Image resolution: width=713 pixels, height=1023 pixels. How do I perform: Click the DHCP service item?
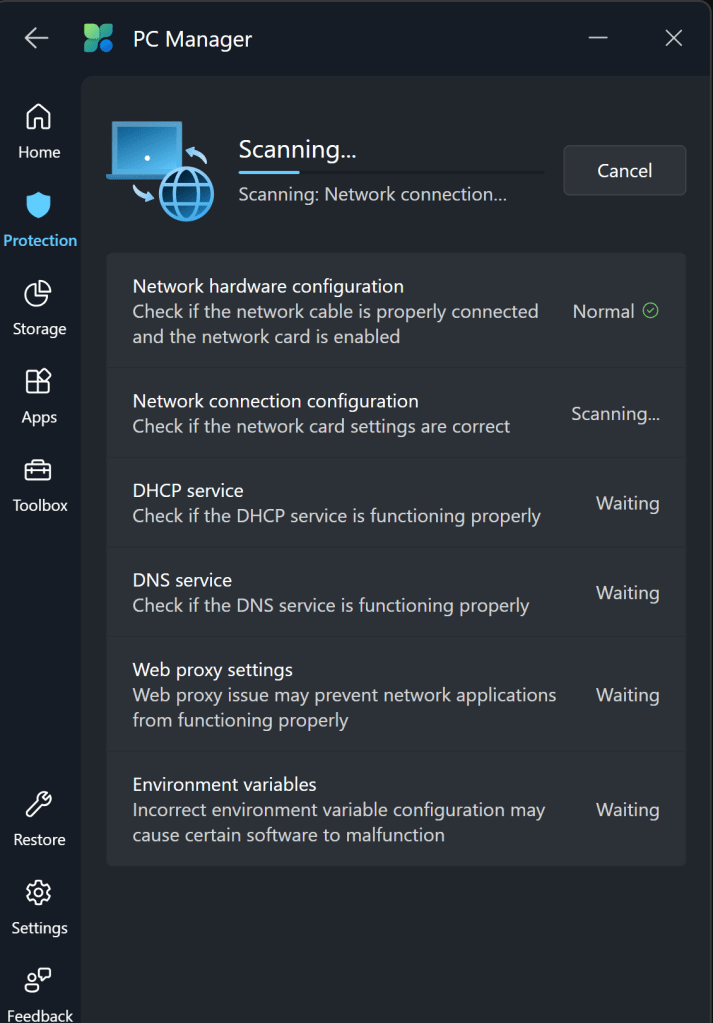point(395,503)
